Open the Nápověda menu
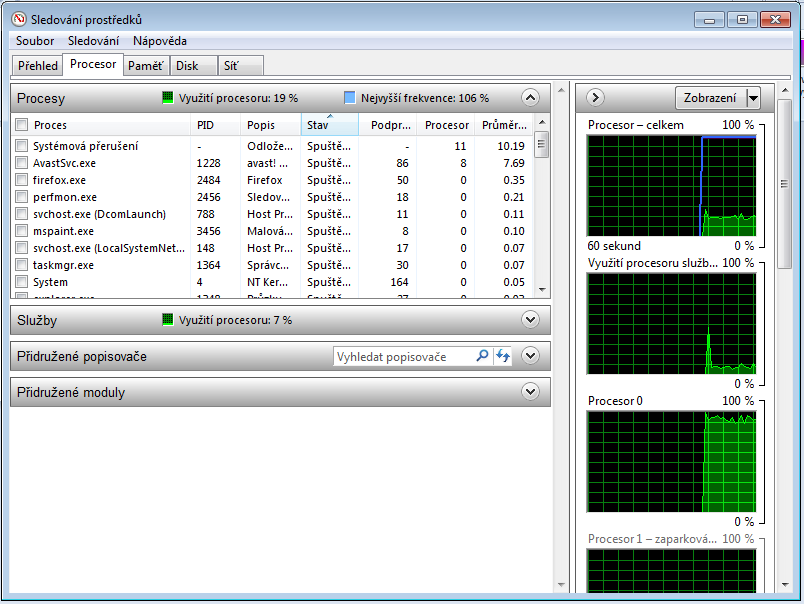The image size is (804, 604). tap(159, 41)
